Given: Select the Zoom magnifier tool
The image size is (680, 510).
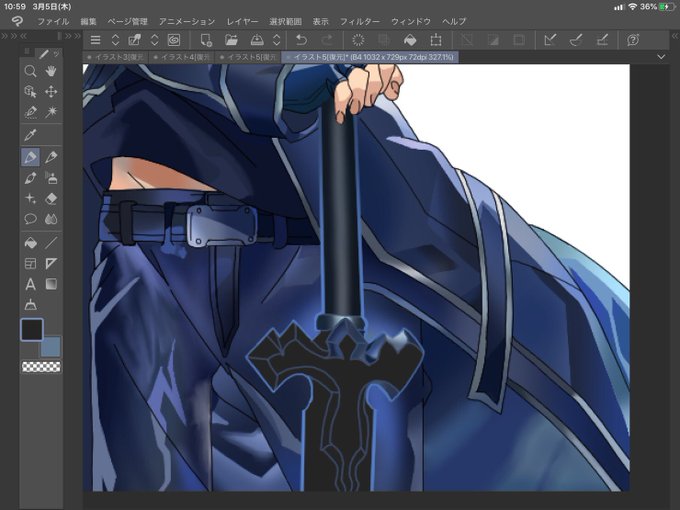Looking at the screenshot, I should pyautogui.click(x=30, y=71).
